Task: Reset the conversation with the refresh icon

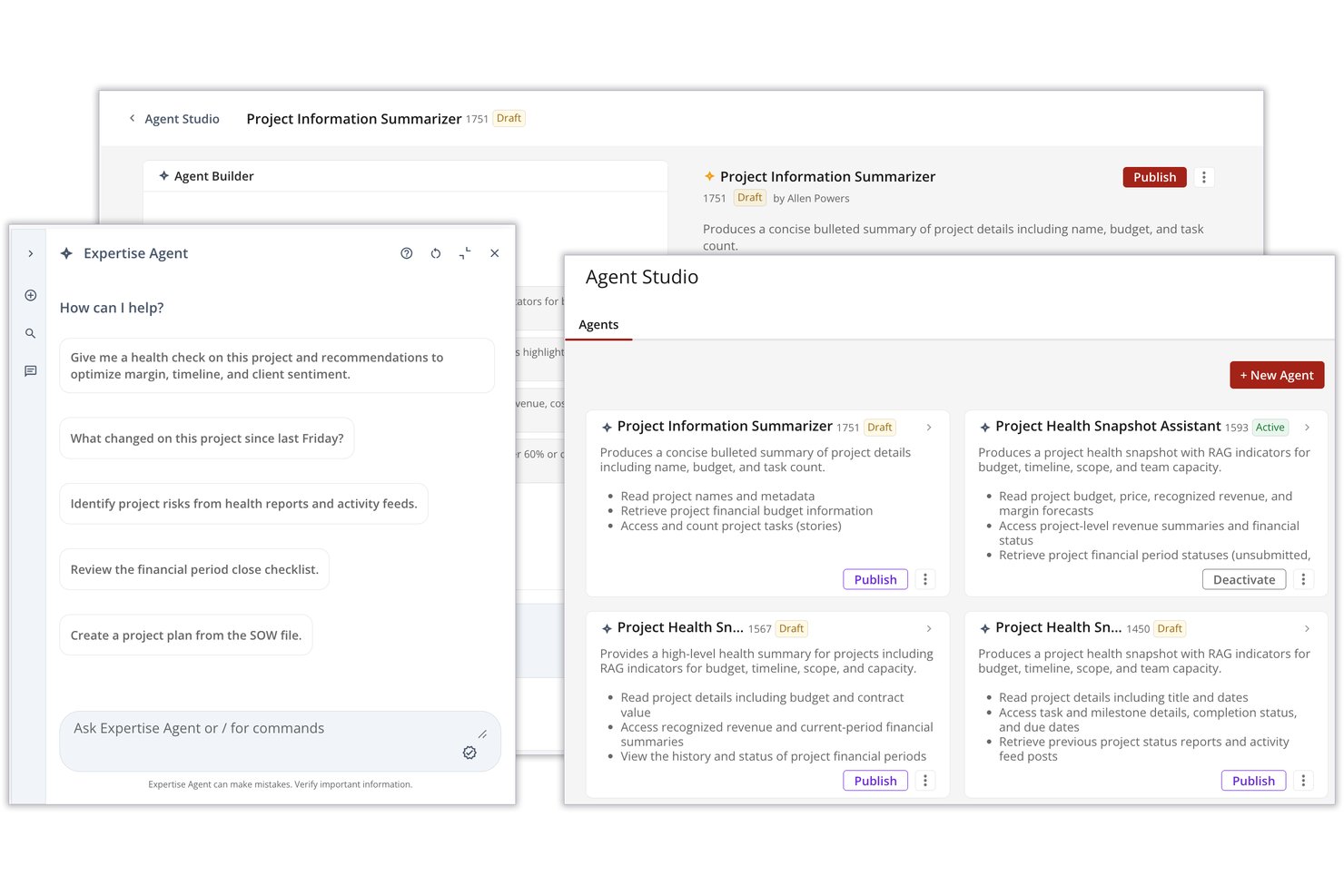Action: click(x=436, y=253)
